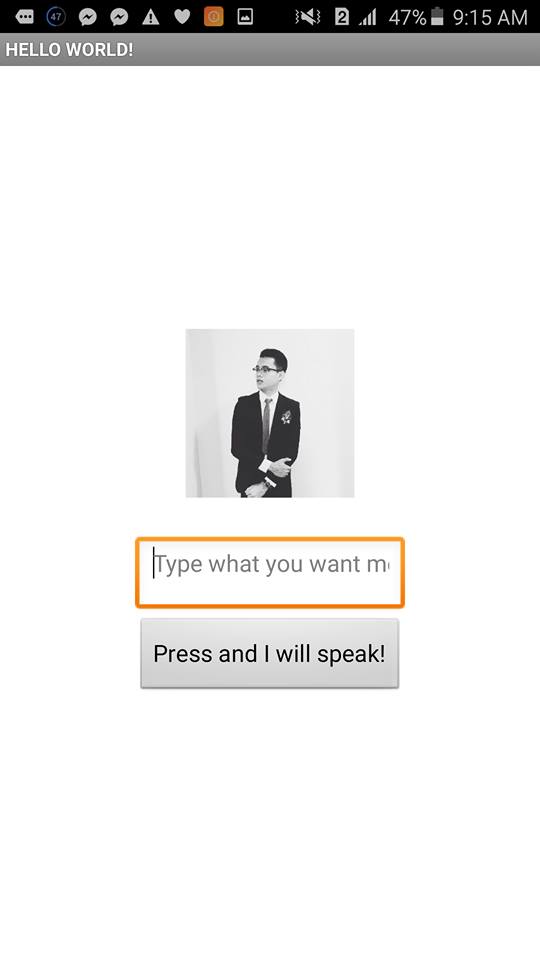
Task: Open the orange app notification icon
Action: pos(214,17)
